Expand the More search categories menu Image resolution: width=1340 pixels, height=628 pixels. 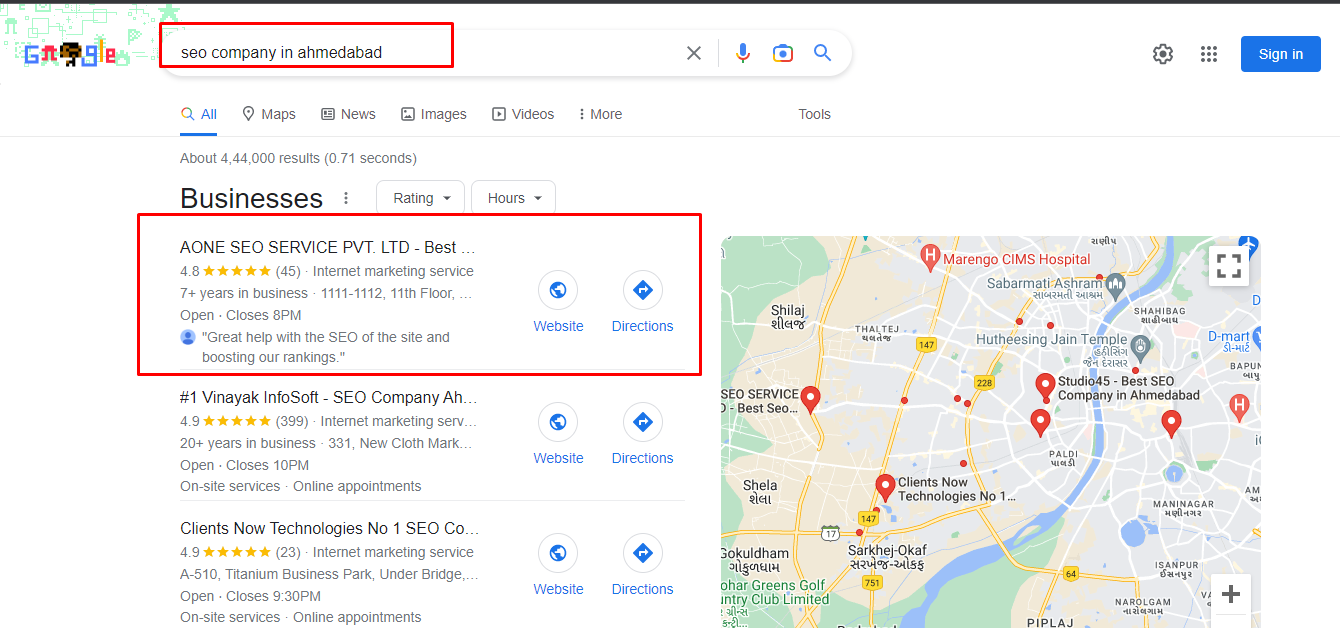pos(600,114)
